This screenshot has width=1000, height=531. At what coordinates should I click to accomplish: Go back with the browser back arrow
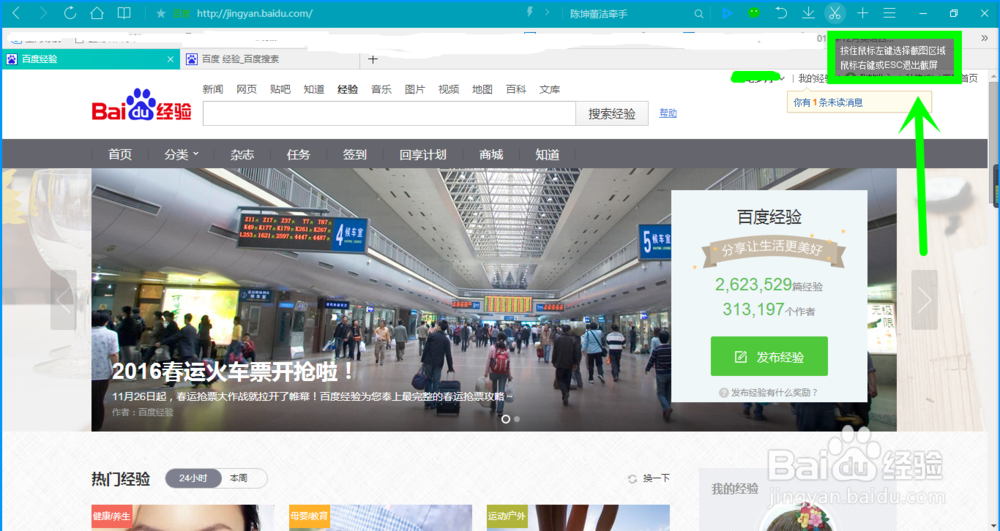point(16,13)
